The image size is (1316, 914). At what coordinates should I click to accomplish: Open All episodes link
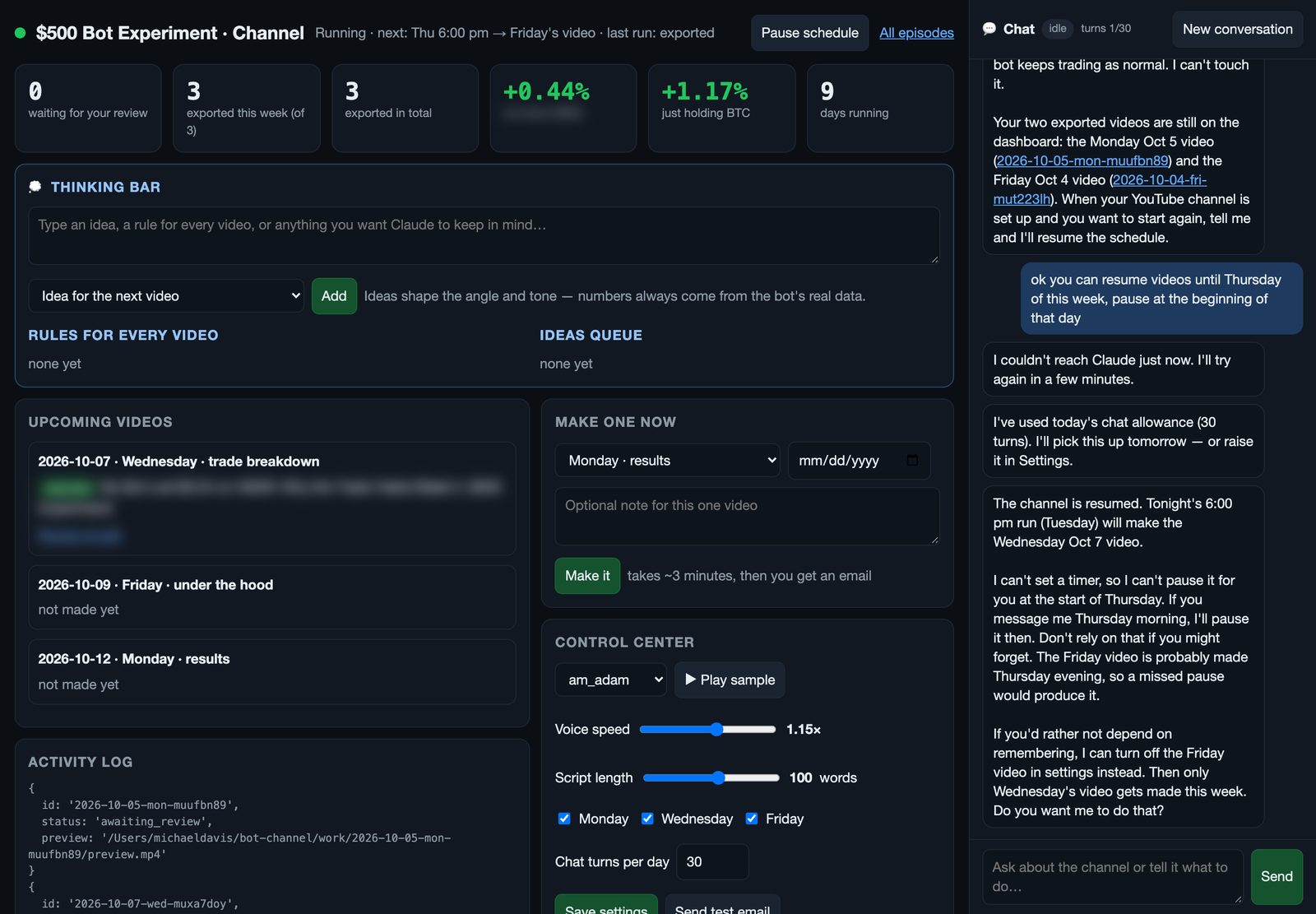point(916,33)
